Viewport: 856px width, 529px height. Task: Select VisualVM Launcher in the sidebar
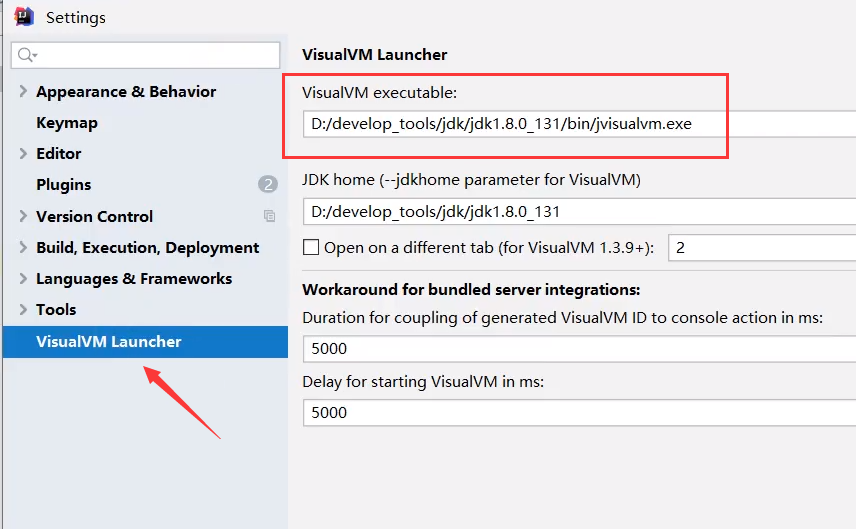pyautogui.click(x=145, y=342)
